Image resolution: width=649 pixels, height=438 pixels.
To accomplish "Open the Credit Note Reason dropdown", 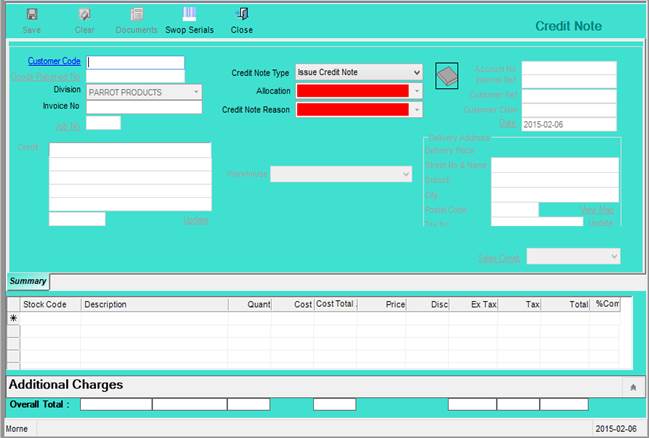I will tap(416, 110).
